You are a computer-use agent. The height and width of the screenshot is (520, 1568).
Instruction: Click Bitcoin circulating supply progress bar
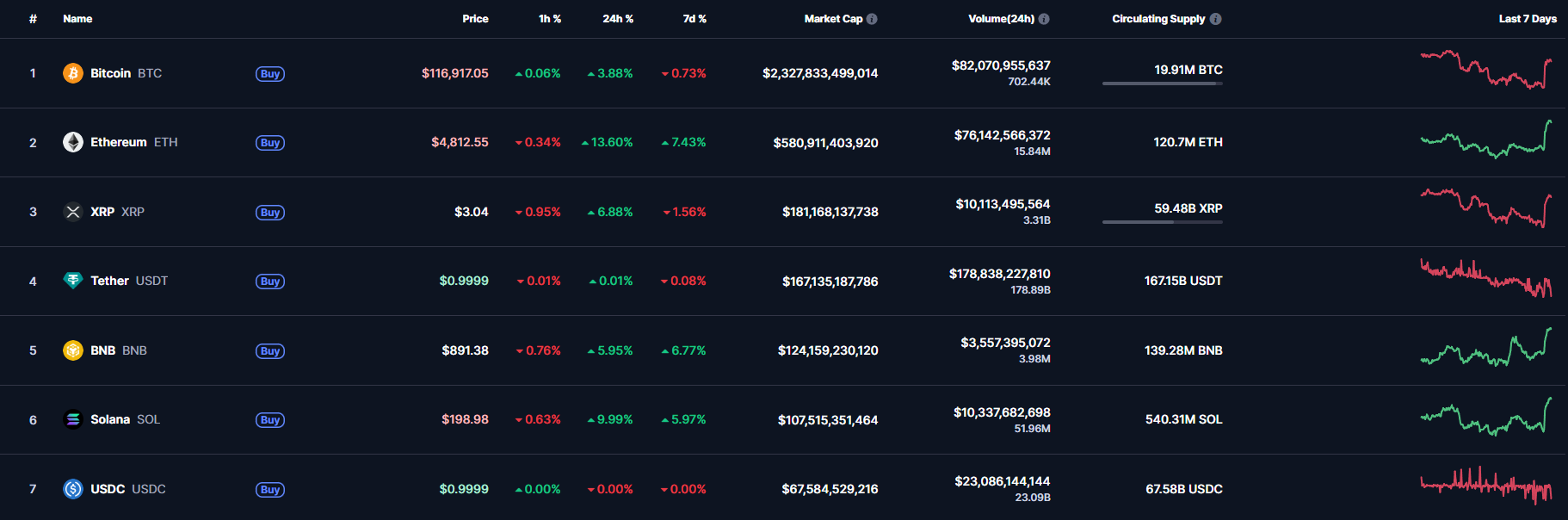[x=1163, y=84]
